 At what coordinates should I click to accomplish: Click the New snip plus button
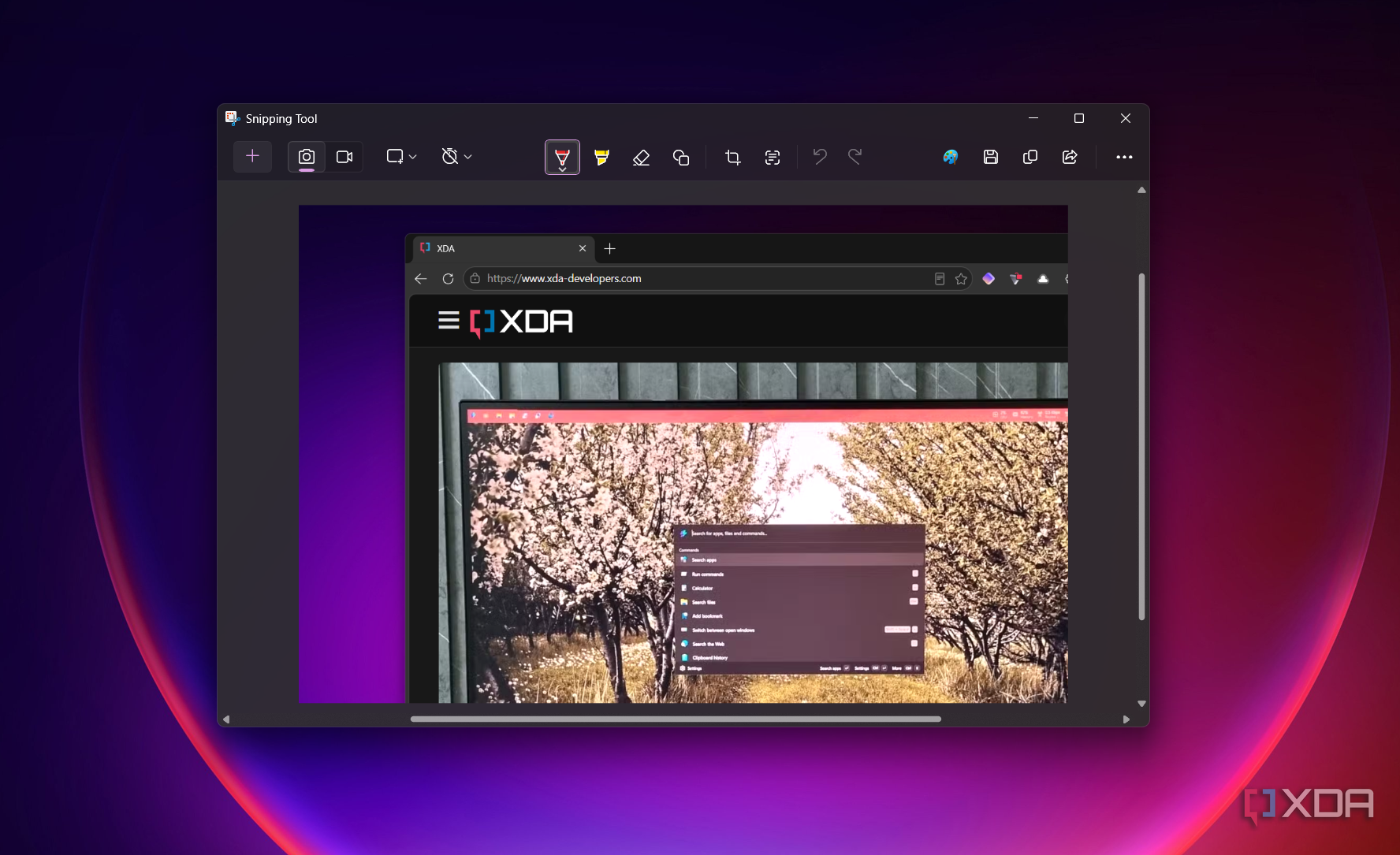(x=252, y=157)
